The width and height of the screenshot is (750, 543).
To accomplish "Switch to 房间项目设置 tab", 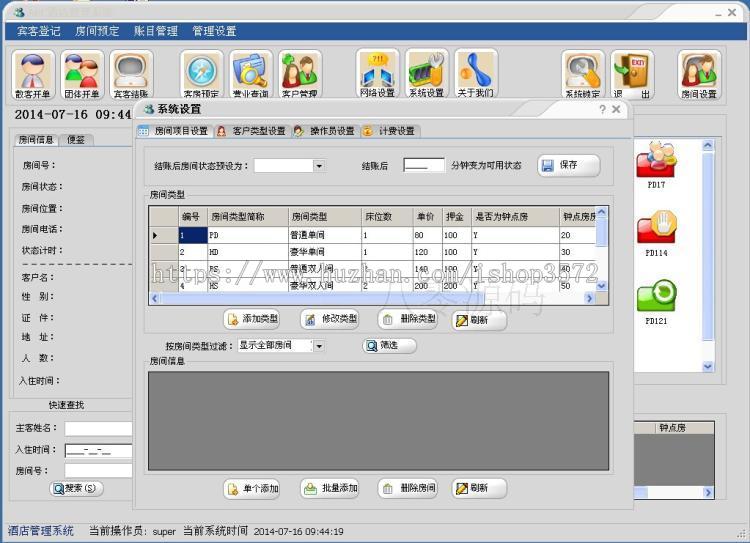I will coord(174,131).
